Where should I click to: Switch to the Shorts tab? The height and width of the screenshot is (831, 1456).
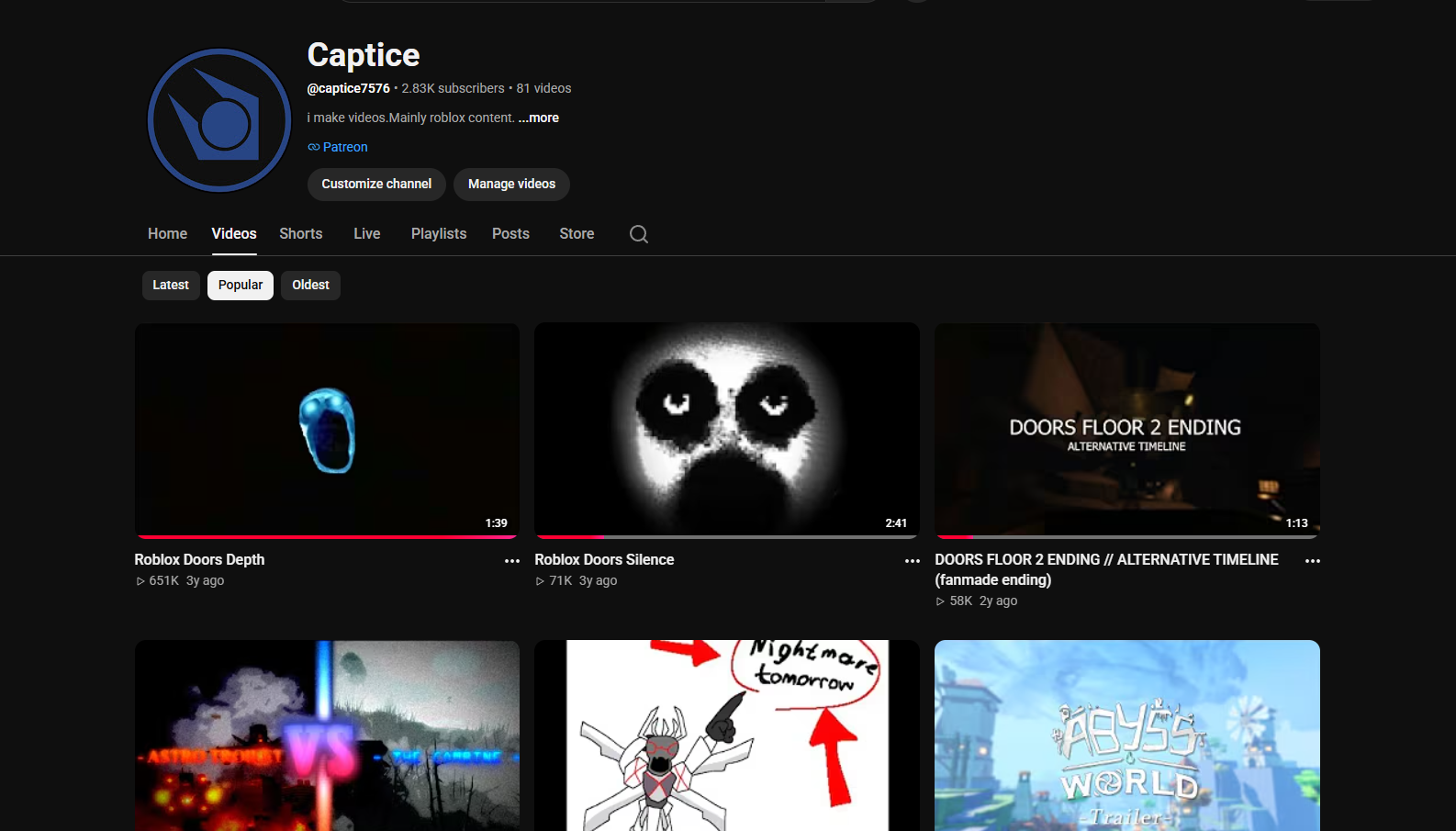coord(301,234)
